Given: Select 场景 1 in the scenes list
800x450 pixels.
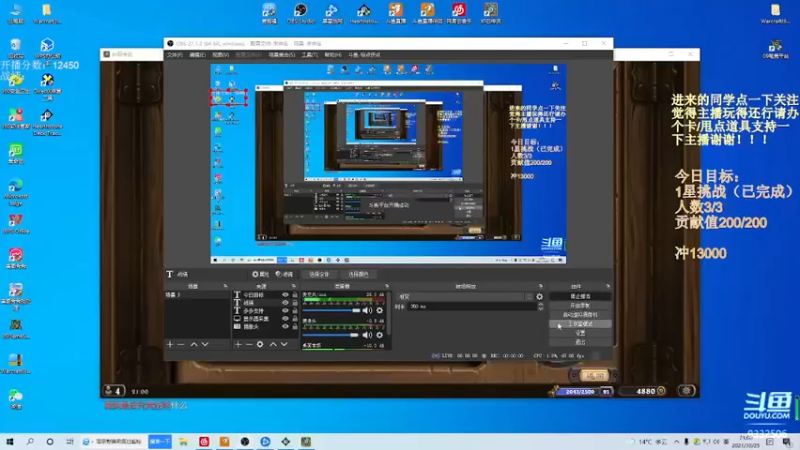Looking at the screenshot, I should point(196,295).
